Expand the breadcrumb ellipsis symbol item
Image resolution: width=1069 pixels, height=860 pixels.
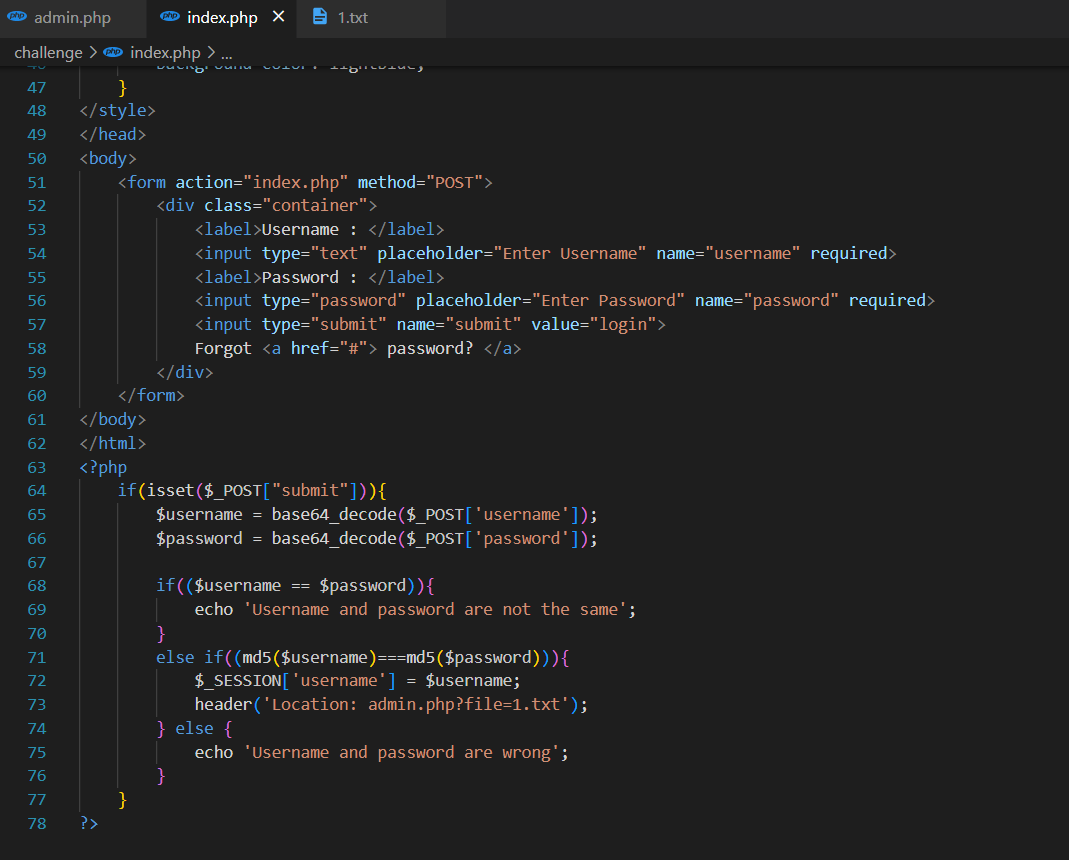click(x=226, y=52)
